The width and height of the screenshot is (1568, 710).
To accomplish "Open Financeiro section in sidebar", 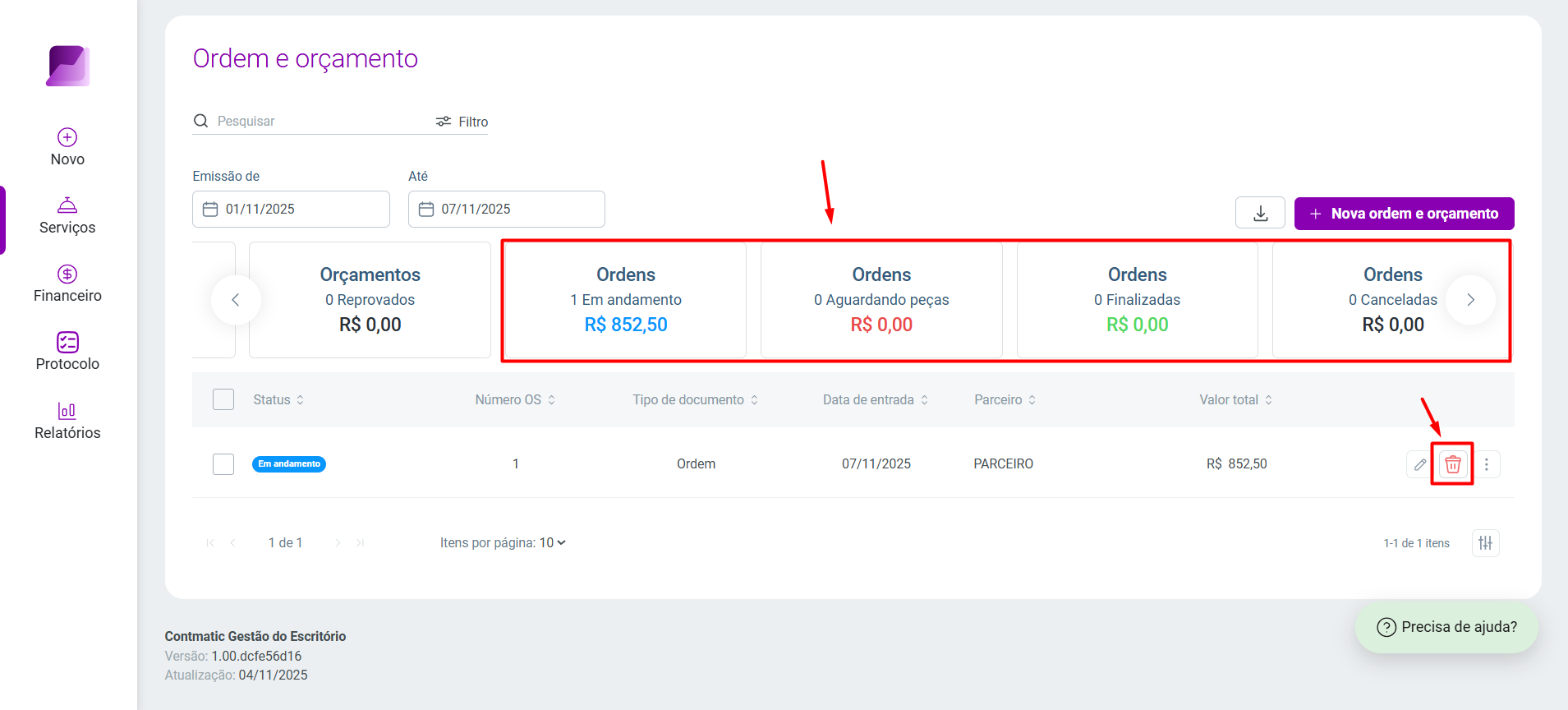I will click(x=67, y=284).
